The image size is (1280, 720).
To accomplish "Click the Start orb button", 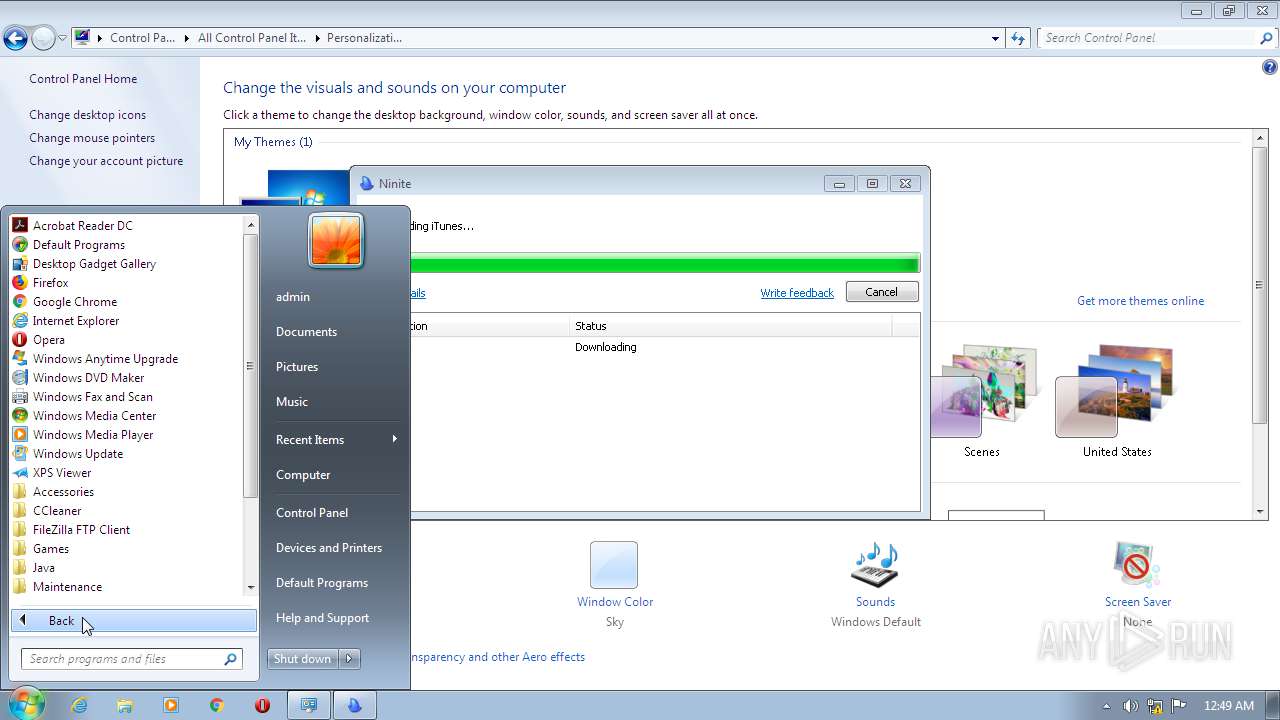I will click(x=25, y=704).
